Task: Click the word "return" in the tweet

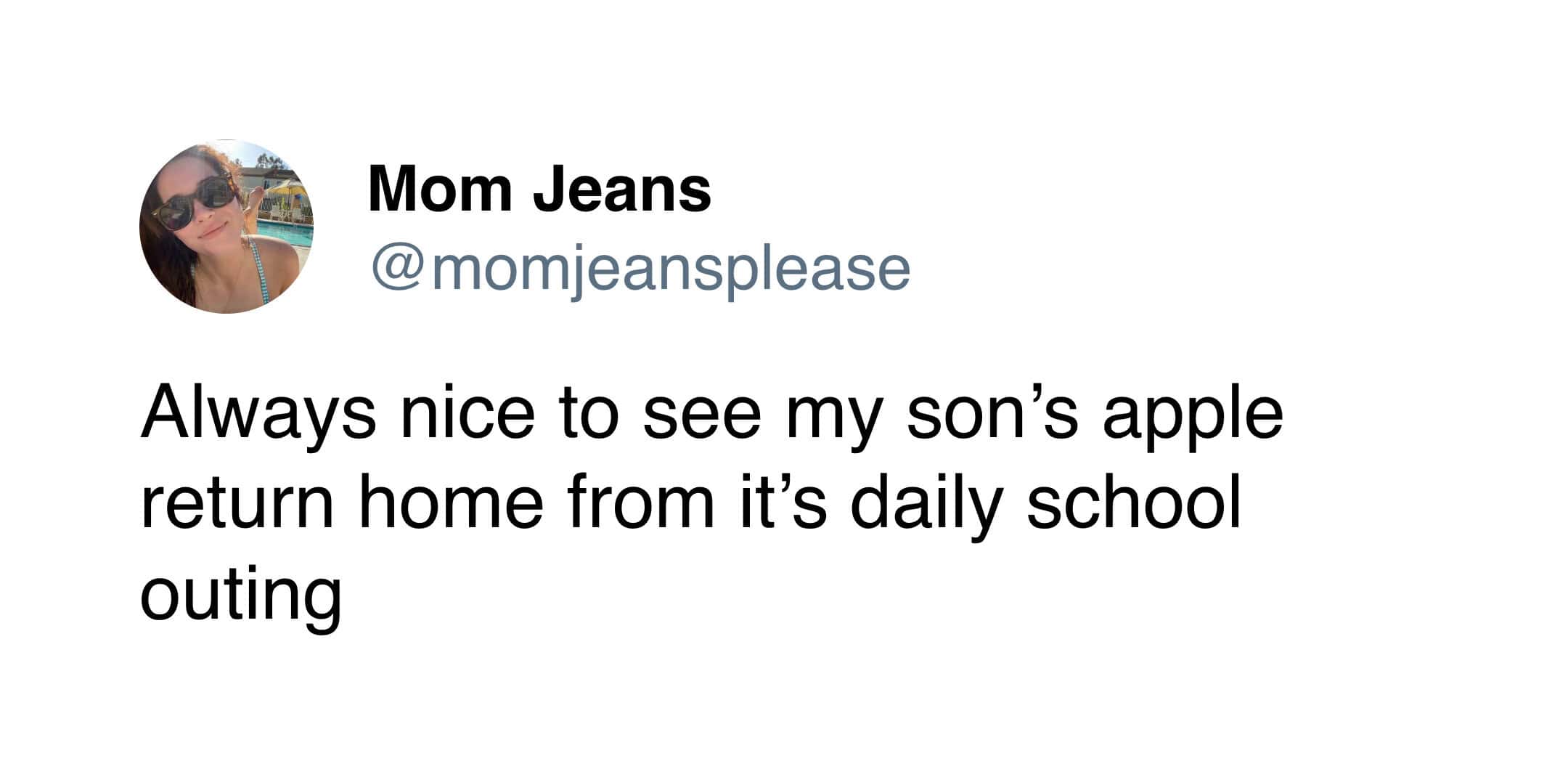Action: point(237,505)
